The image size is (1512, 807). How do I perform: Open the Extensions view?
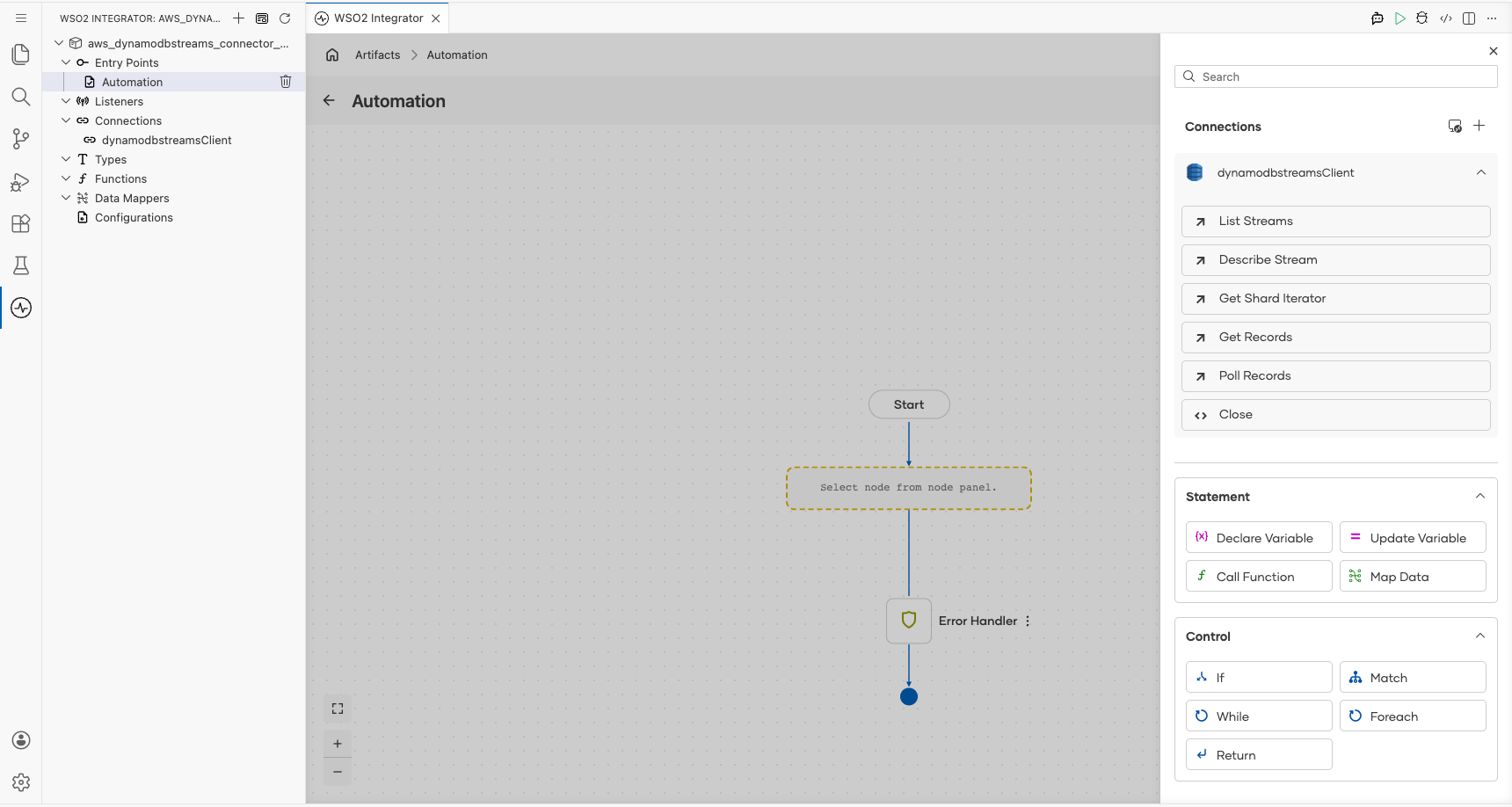pyautogui.click(x=21, y=224)
